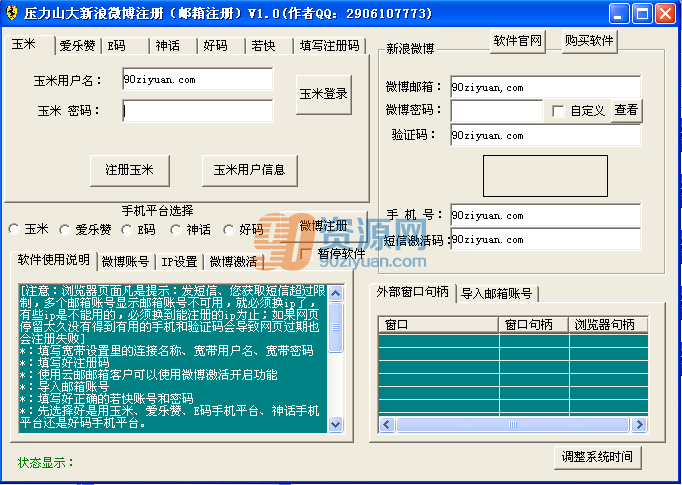This screenshot has width=682, height=485.
Task: Click the table horizontal scrollbar thumb
Action: point(513,424)
